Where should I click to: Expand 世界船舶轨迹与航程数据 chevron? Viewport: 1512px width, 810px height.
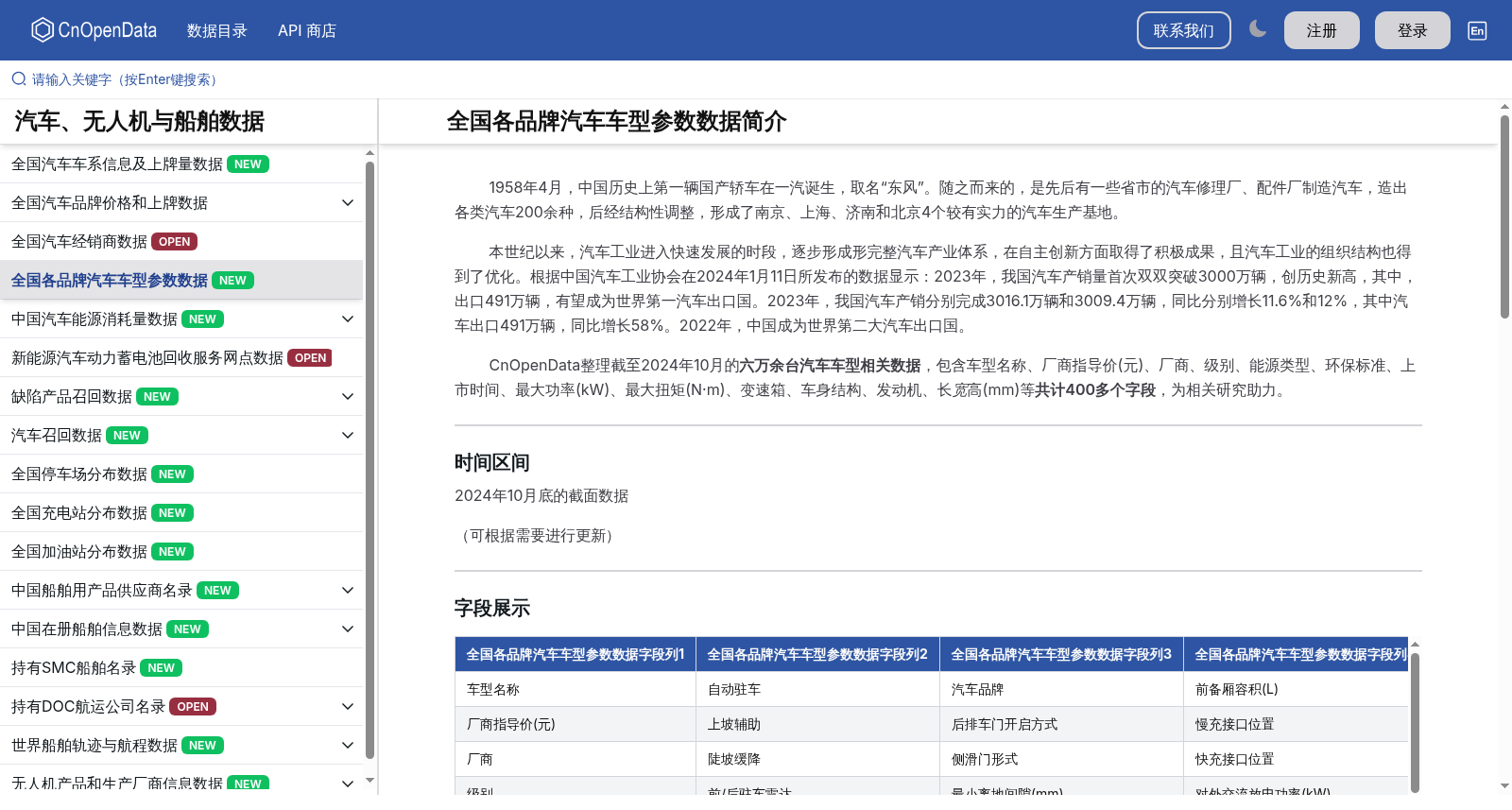pyautogui.click(x=348, y=745)
